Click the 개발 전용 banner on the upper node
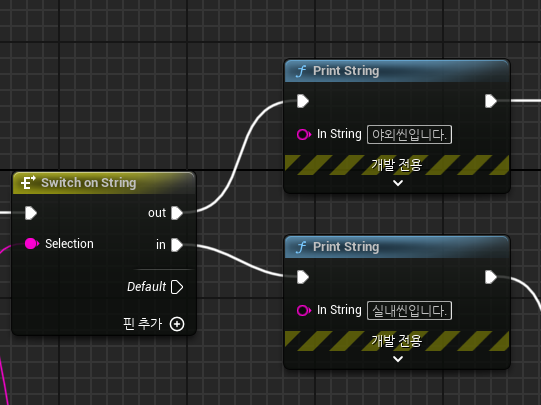This screenshot has width=541, height=405. pos(397,165)
